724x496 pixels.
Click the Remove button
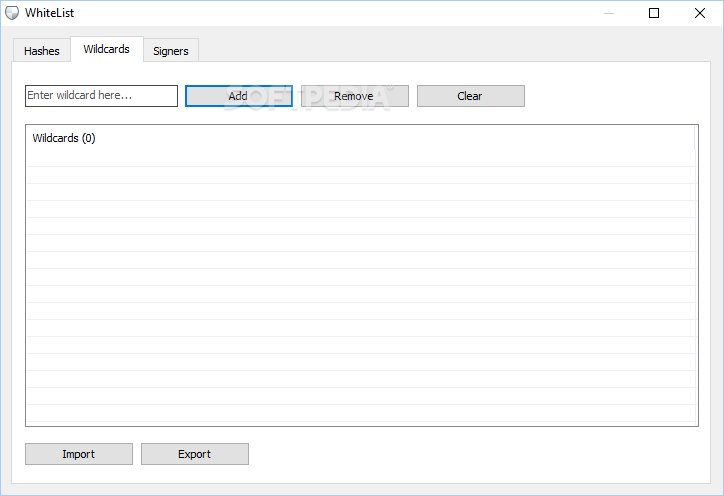(x=355, y=96)
